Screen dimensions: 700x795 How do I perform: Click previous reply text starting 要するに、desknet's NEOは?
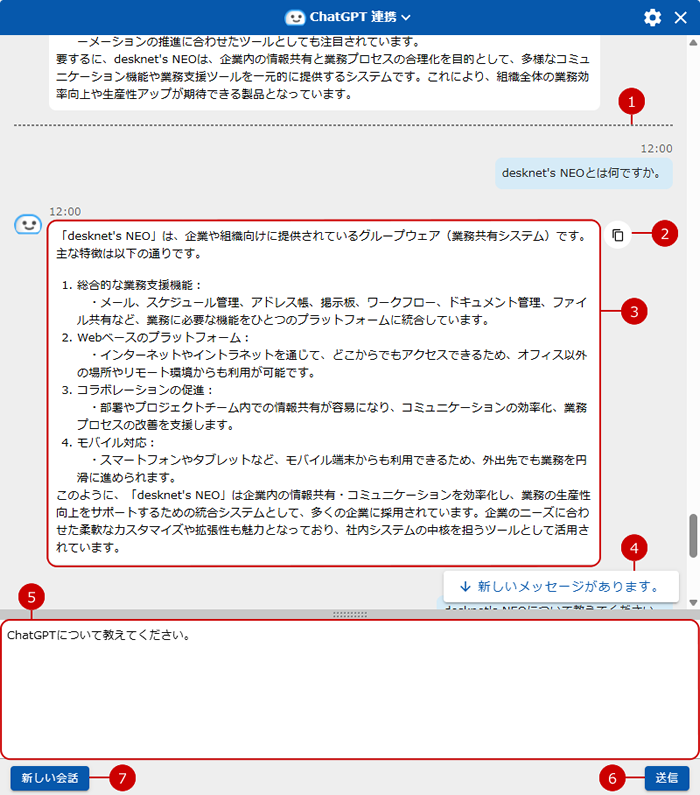[322, 77]
